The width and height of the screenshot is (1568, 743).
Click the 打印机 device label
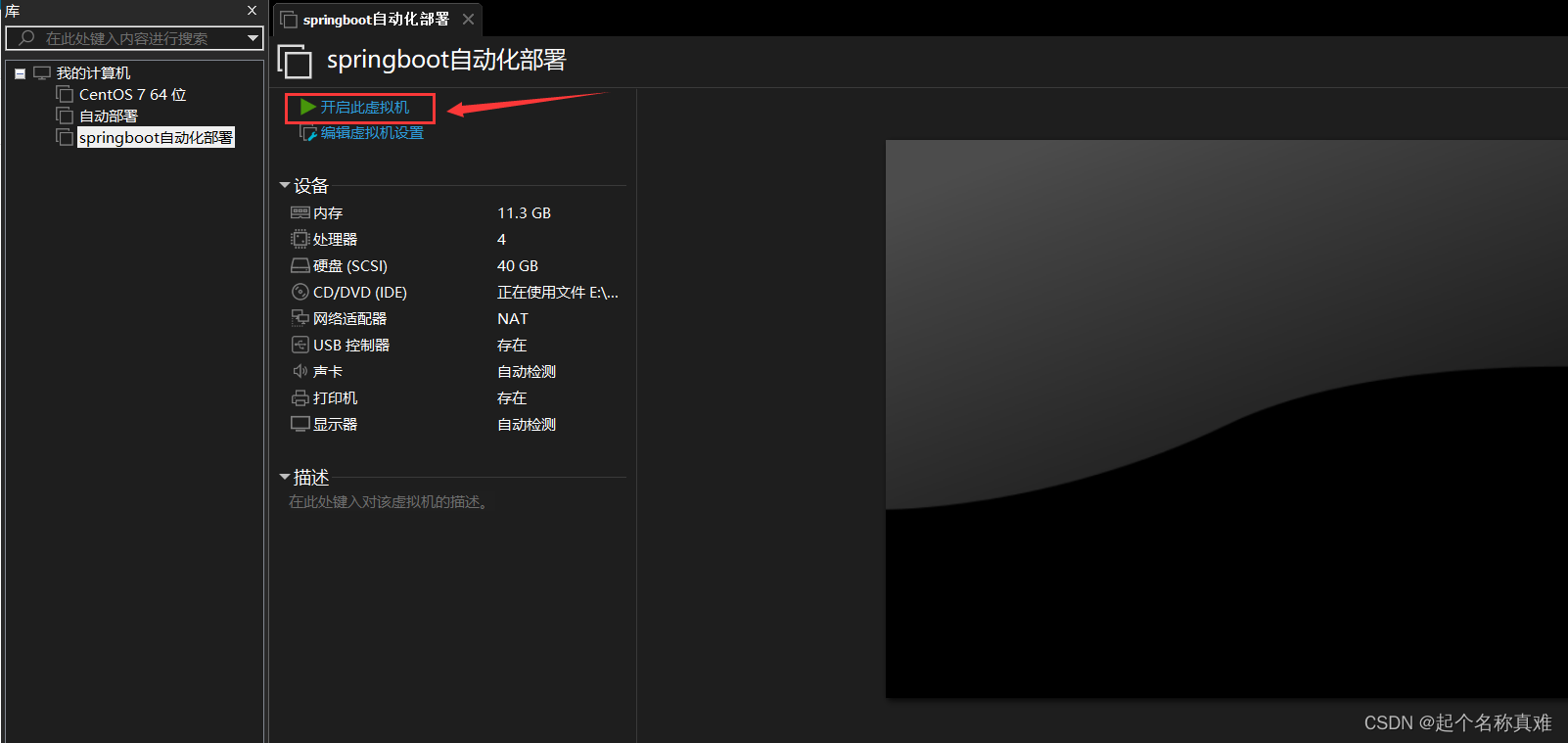335,397
